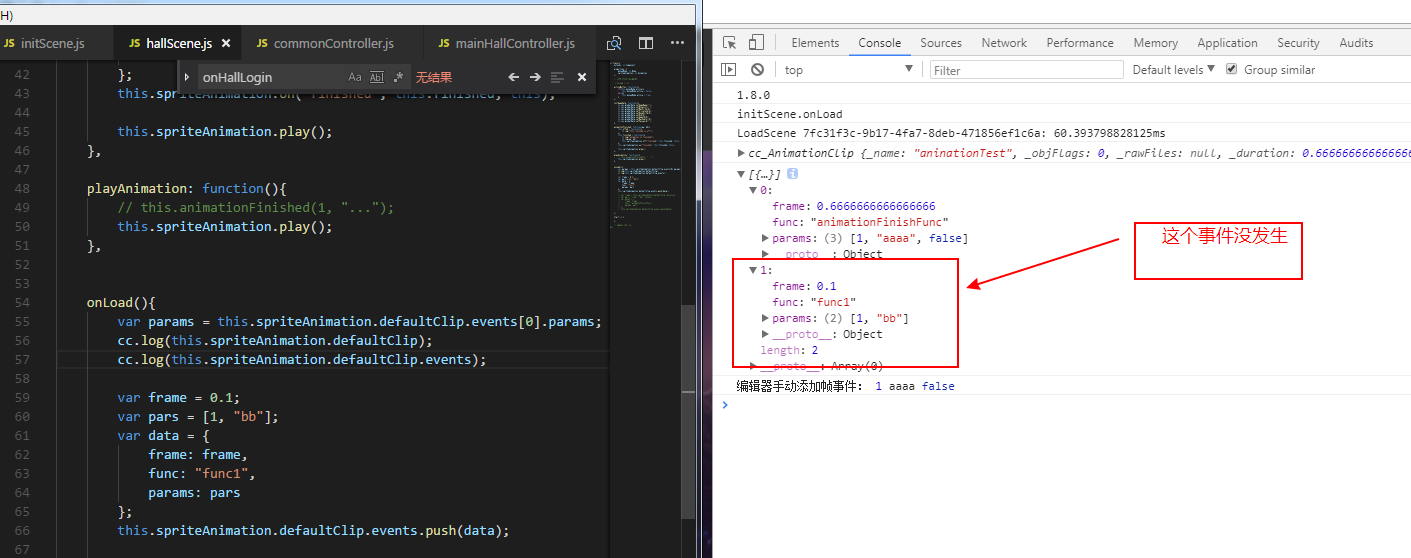
Task: Open the Security panel in DevTools
Action: tap(1298, 43)
